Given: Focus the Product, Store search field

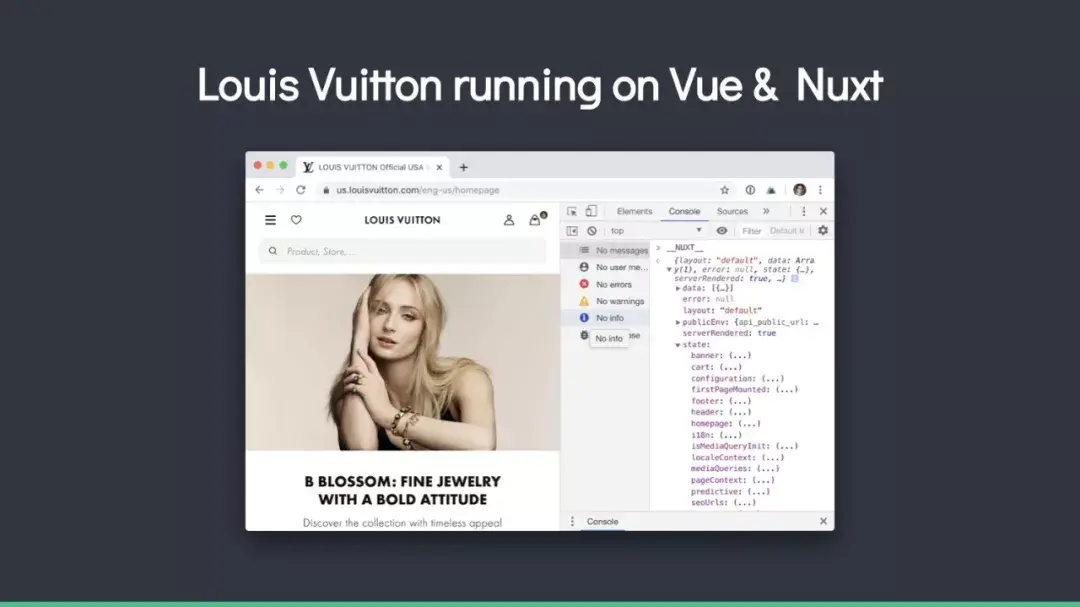Looking at the screenshot, I should [x=403, y=251].
